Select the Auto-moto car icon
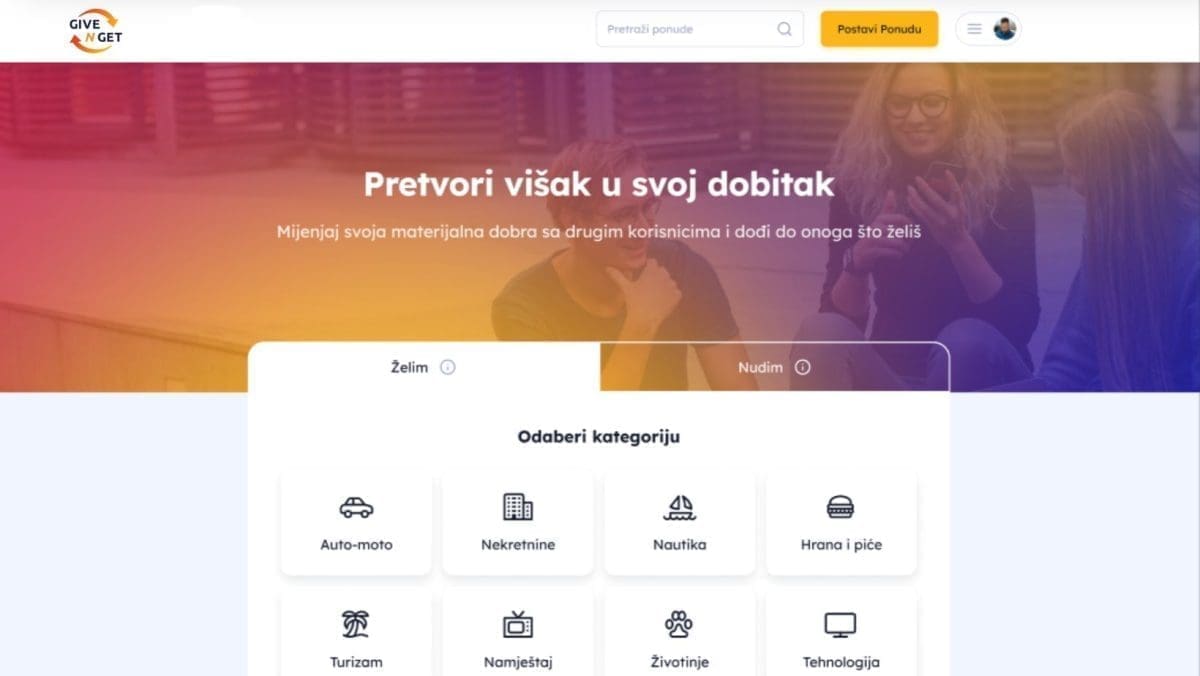The width and height of the screenshot is (1200, 676). pos(356,508)
